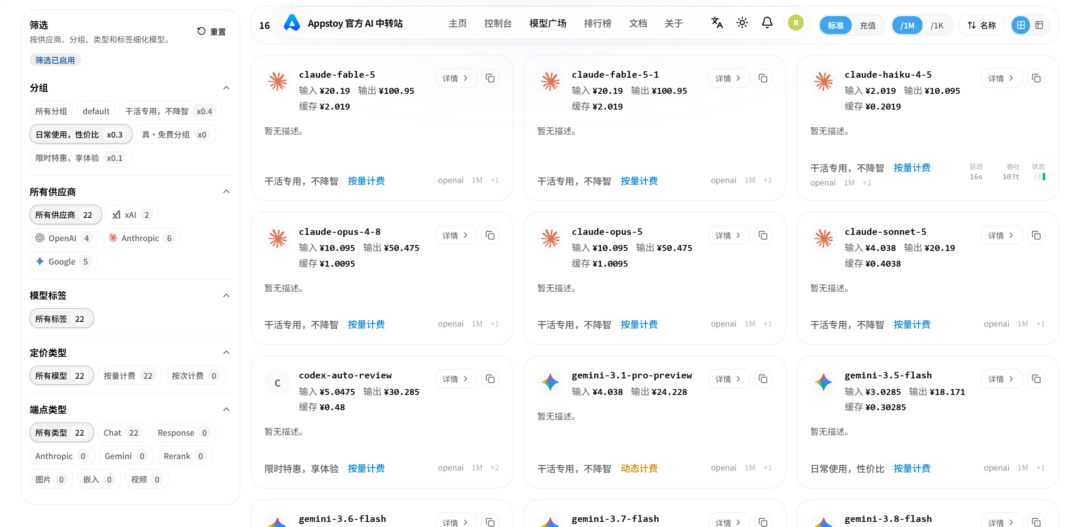Switch to the table list view icon
1080x527 pixels.
(x=1039, y=25)
